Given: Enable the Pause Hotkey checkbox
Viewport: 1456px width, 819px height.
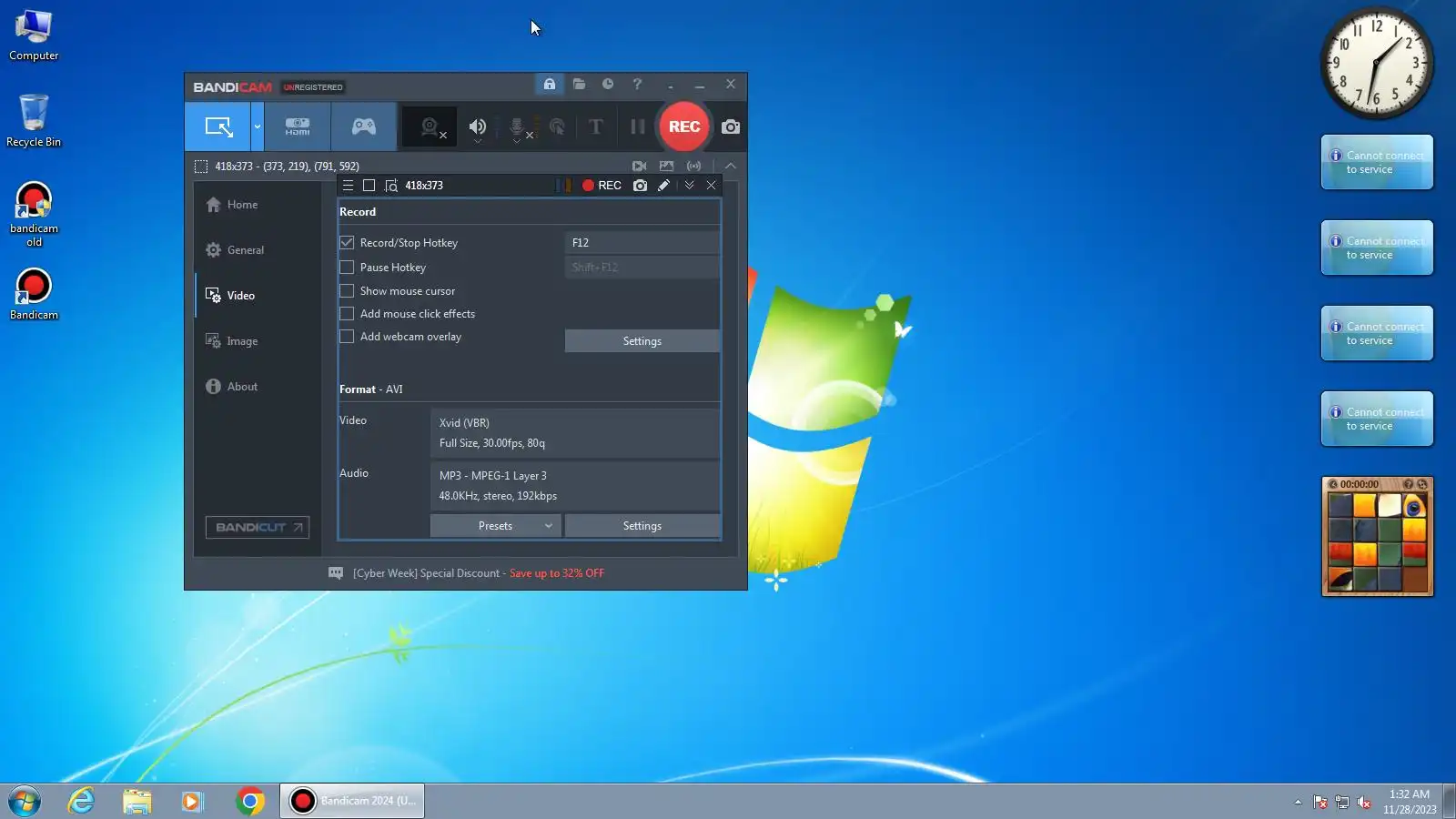Looking at the screenshot, I should click(x=347, y=268).
